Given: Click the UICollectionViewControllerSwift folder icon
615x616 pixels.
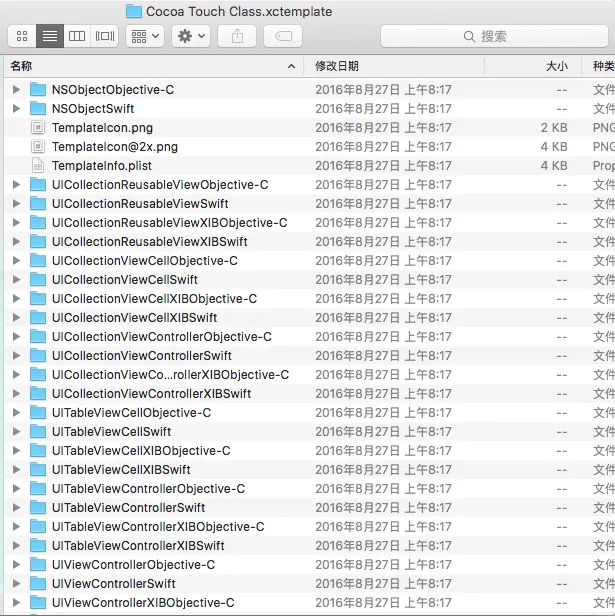Looking at the screenshot, I should click(38, 356).
